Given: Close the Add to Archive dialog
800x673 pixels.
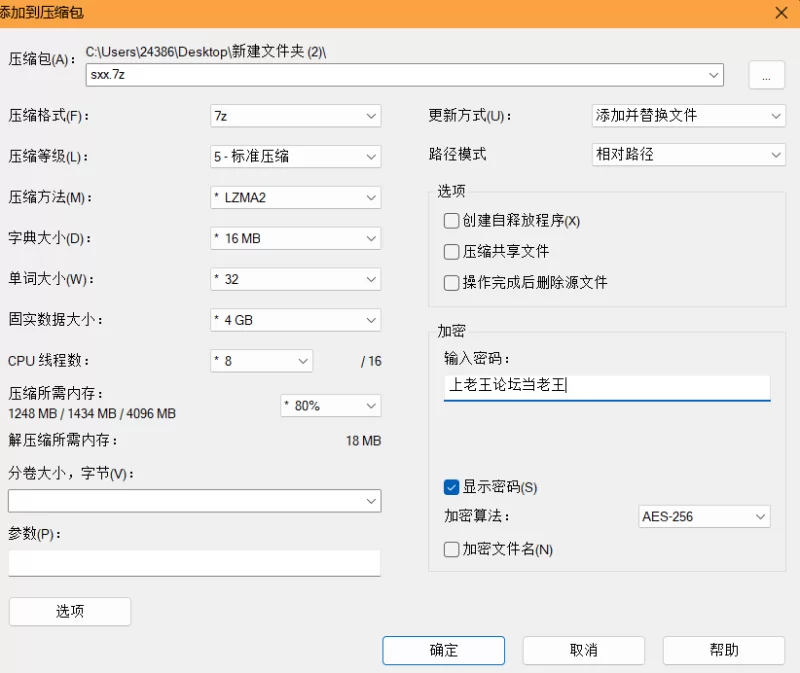Looking at the screenshot, I should click(x=781, y=13).
